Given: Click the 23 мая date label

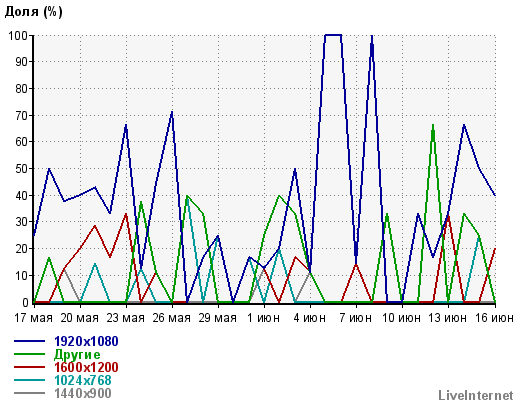Looking at the screenshot, I should coord(126,318).
